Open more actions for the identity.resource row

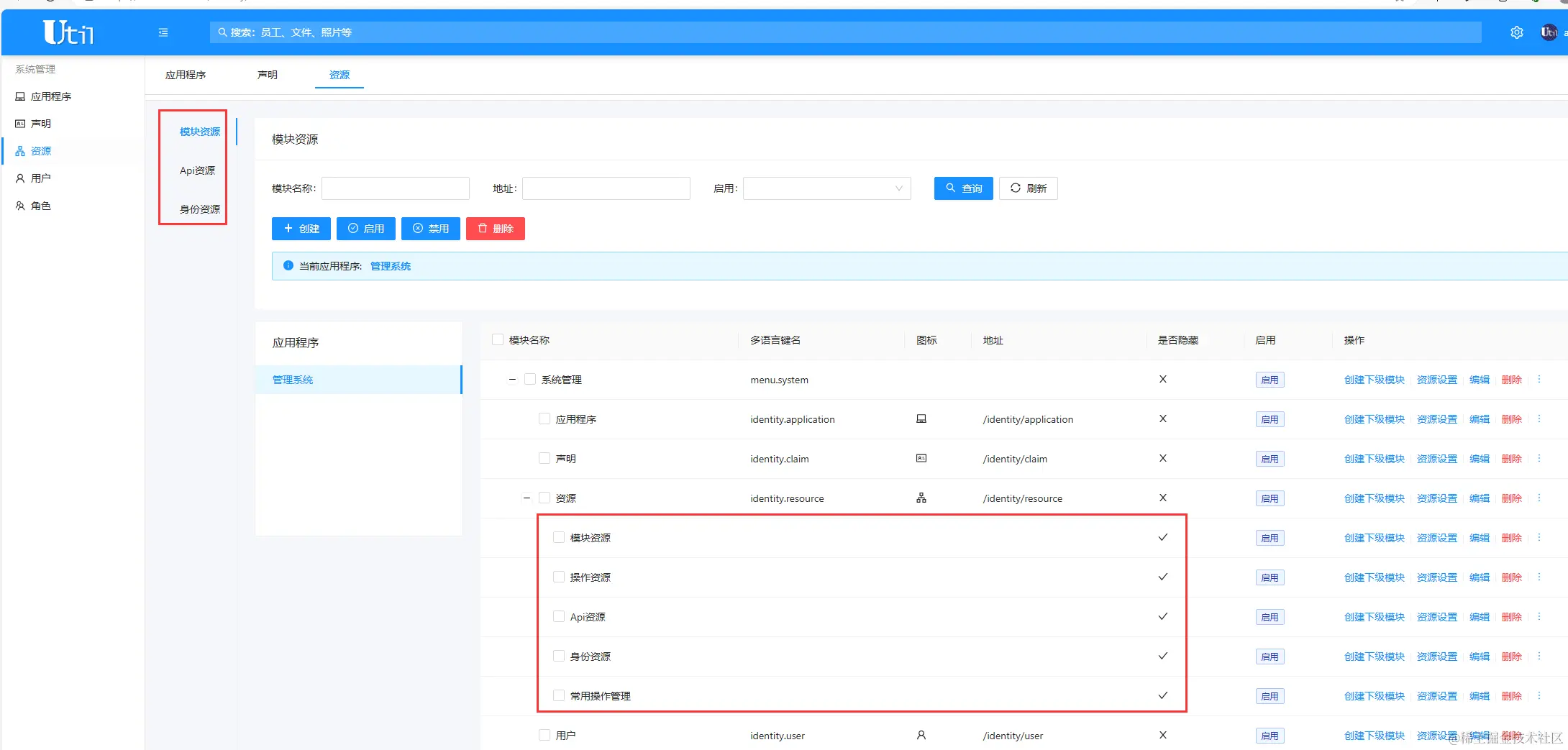point(1539,498)
